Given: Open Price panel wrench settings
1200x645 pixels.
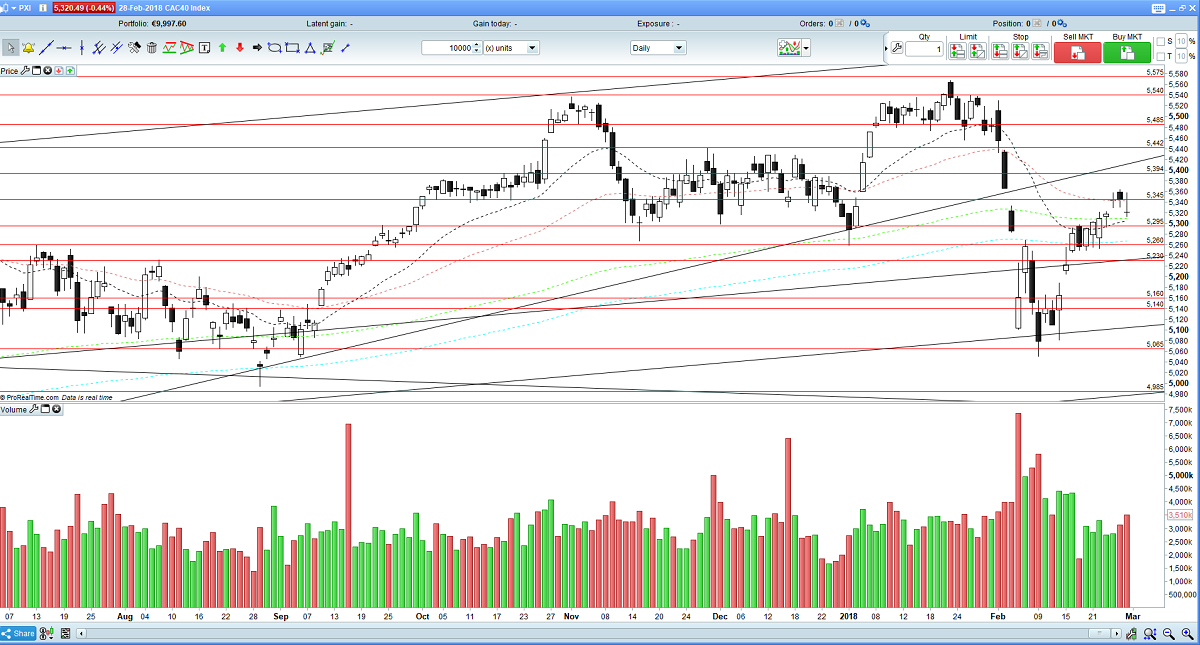Looking at the screenshot, I should pyautogui.click(x=25, y=71).
